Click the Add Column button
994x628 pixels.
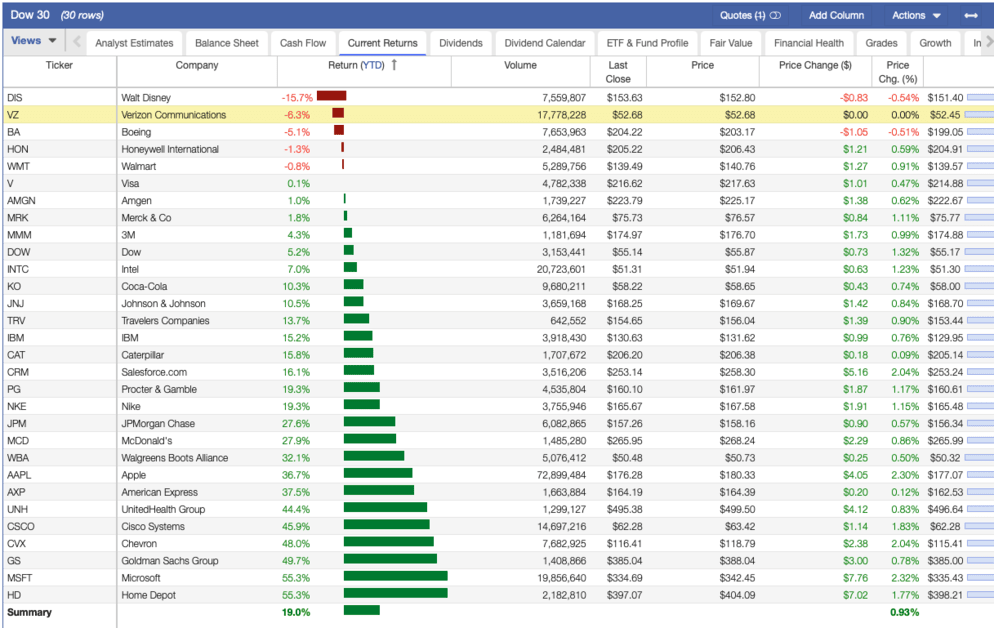836,15
